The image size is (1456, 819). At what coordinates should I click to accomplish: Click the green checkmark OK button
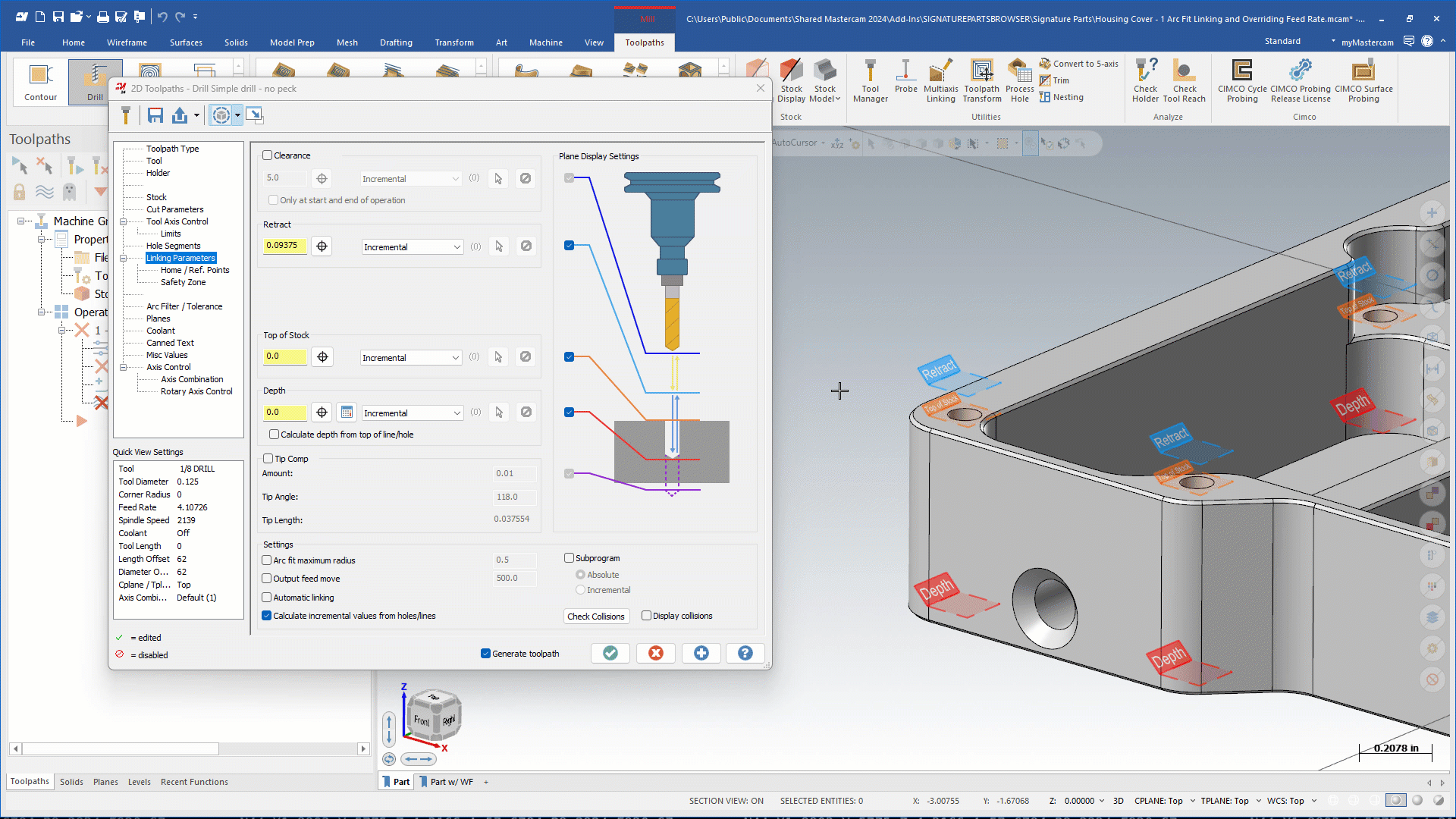pos(610,653)
